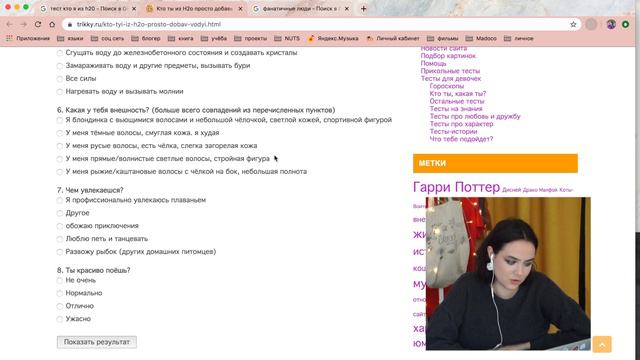Select 'Нормально' radio option
This screenshot has width=640, height=360.
60,293
